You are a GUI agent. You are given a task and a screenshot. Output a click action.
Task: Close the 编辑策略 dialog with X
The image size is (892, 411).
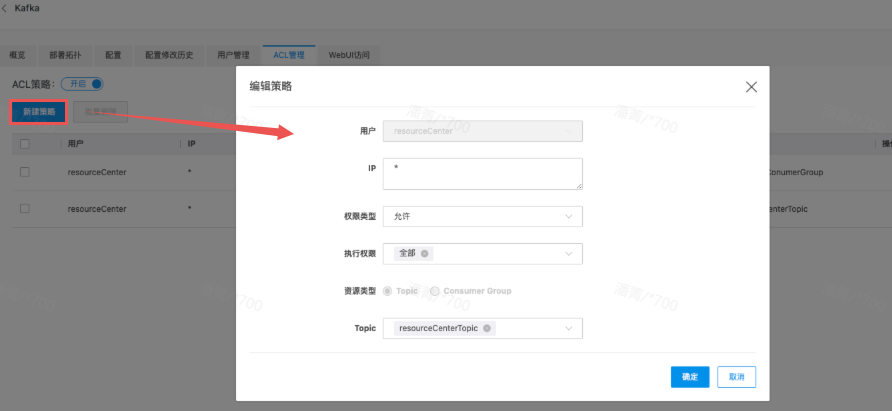pos(751,87)
